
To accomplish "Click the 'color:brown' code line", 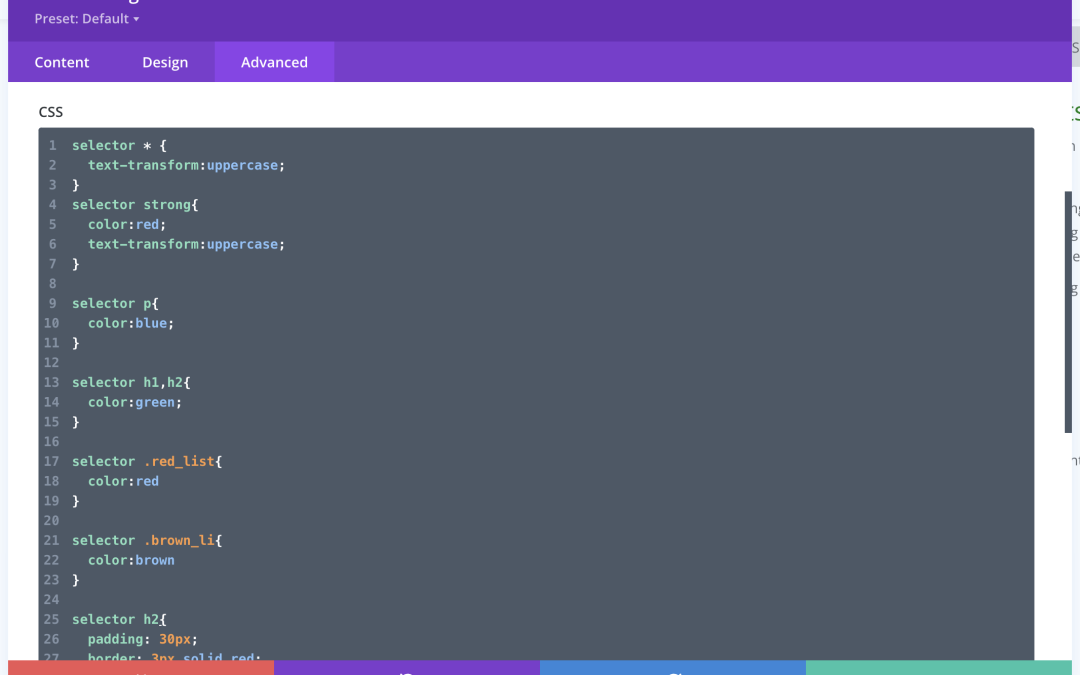I will coord(131,560).
